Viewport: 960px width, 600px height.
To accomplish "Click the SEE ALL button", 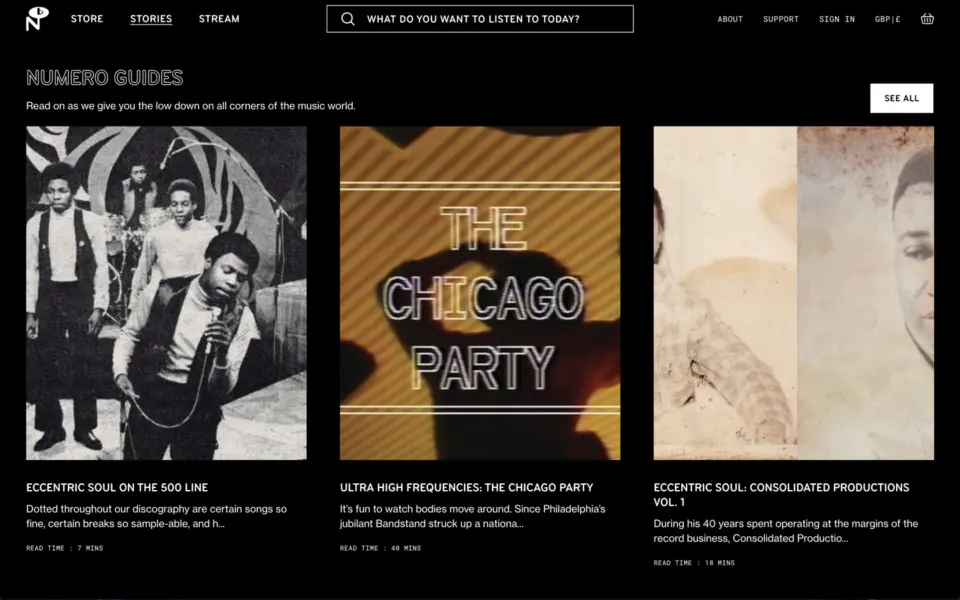I will pyautogui.click(x=901, y=98).
